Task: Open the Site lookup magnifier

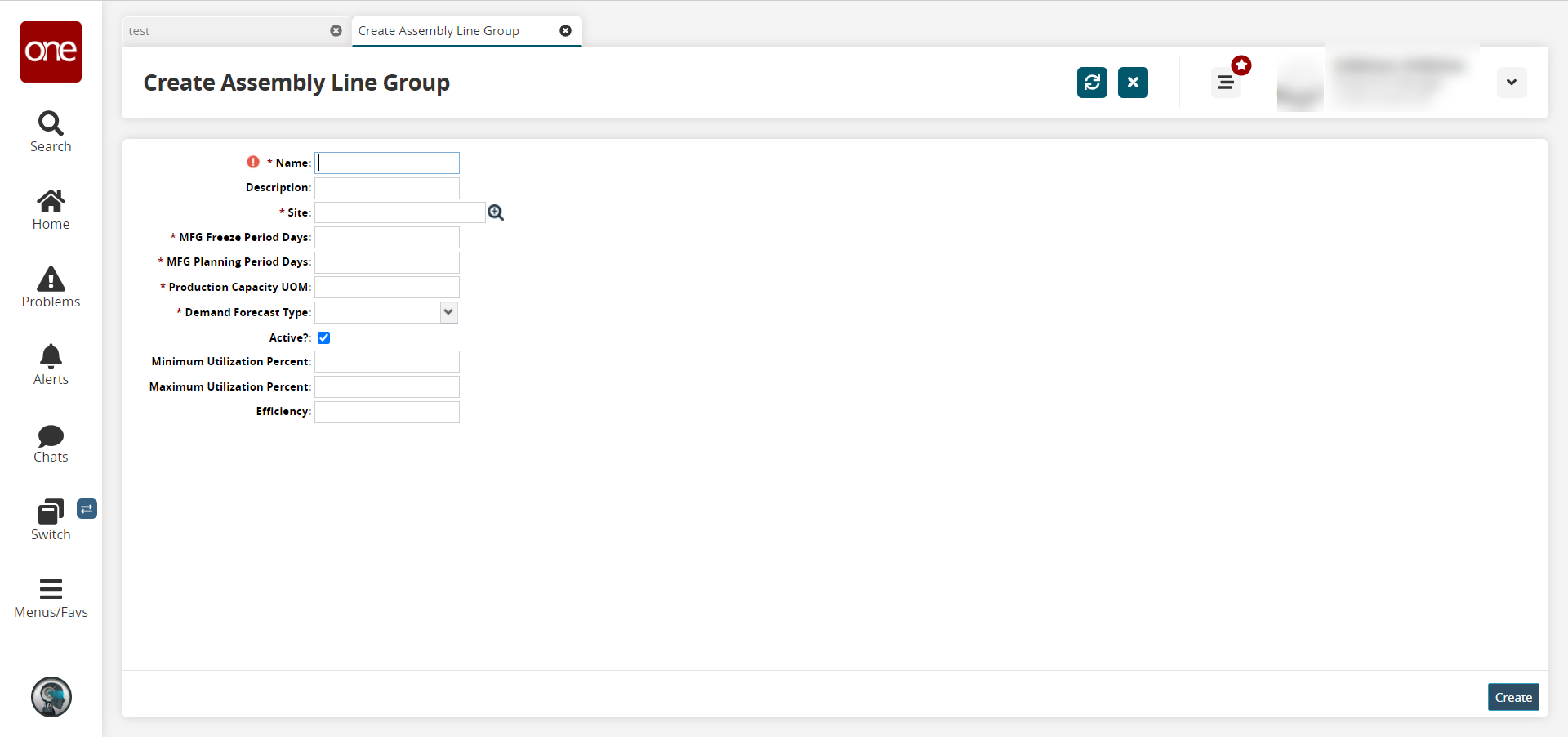Action: [496, 212]
